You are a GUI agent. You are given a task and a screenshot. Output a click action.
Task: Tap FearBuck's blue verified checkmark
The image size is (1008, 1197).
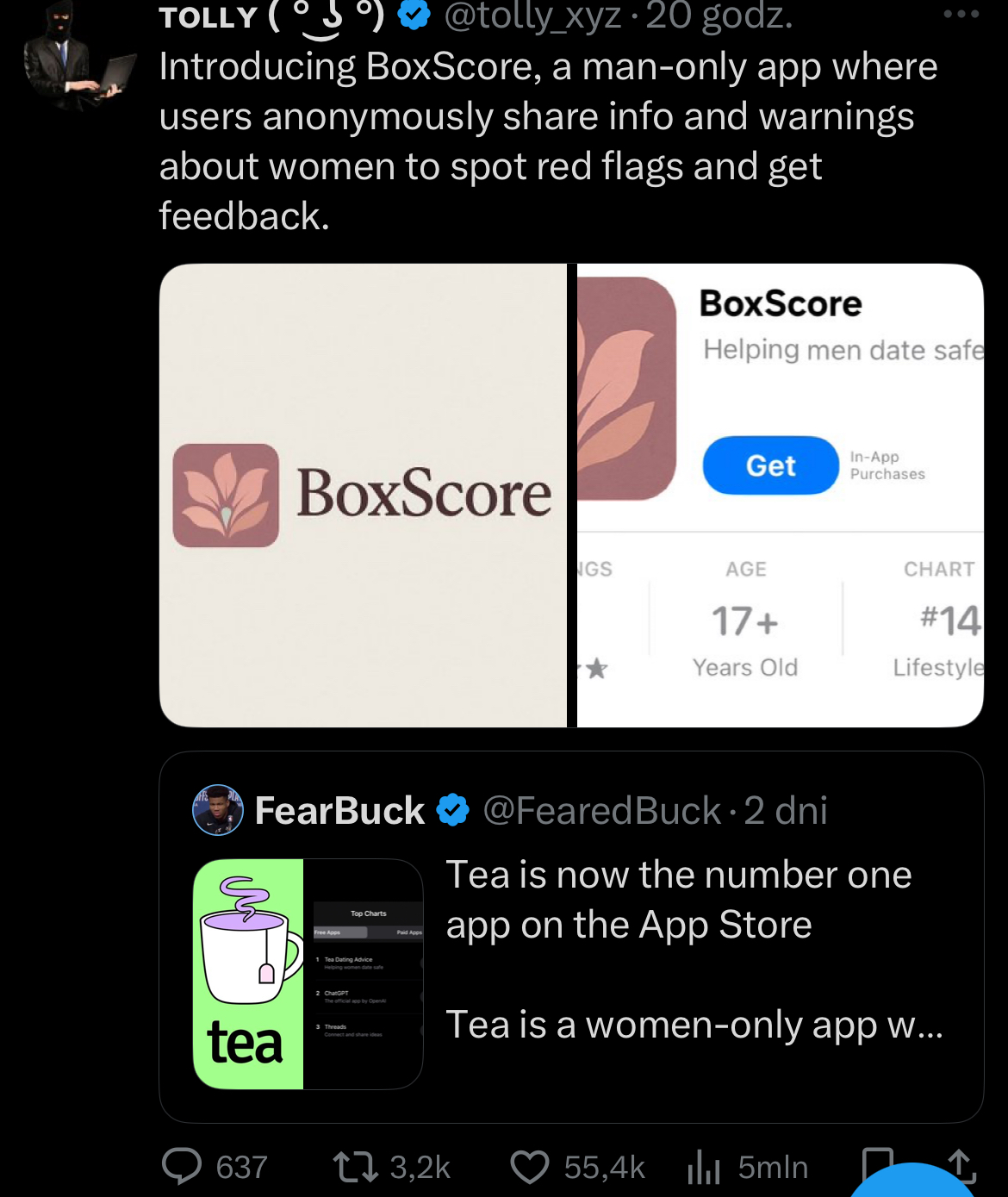(453, 810)
